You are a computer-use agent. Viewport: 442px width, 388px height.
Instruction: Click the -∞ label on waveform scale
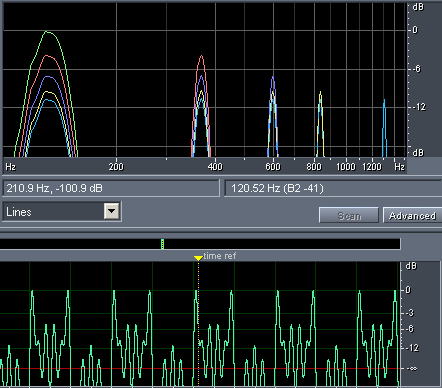pos(410,368)
